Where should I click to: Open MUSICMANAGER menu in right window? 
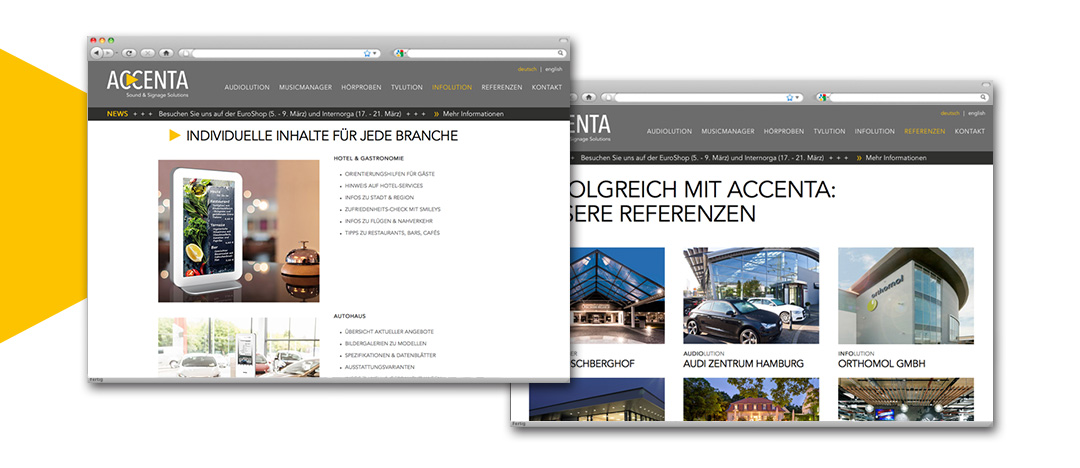(x=728, y=131)
